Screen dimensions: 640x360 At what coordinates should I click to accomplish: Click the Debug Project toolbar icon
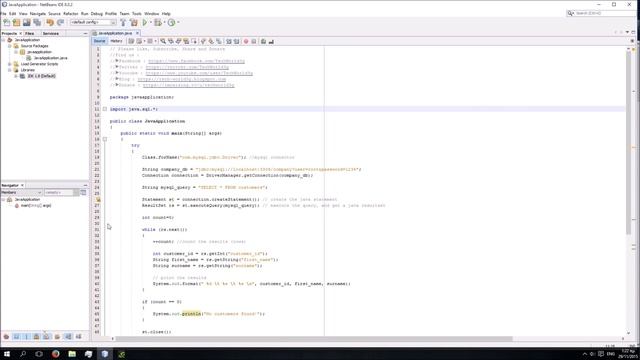coord(158,22)
